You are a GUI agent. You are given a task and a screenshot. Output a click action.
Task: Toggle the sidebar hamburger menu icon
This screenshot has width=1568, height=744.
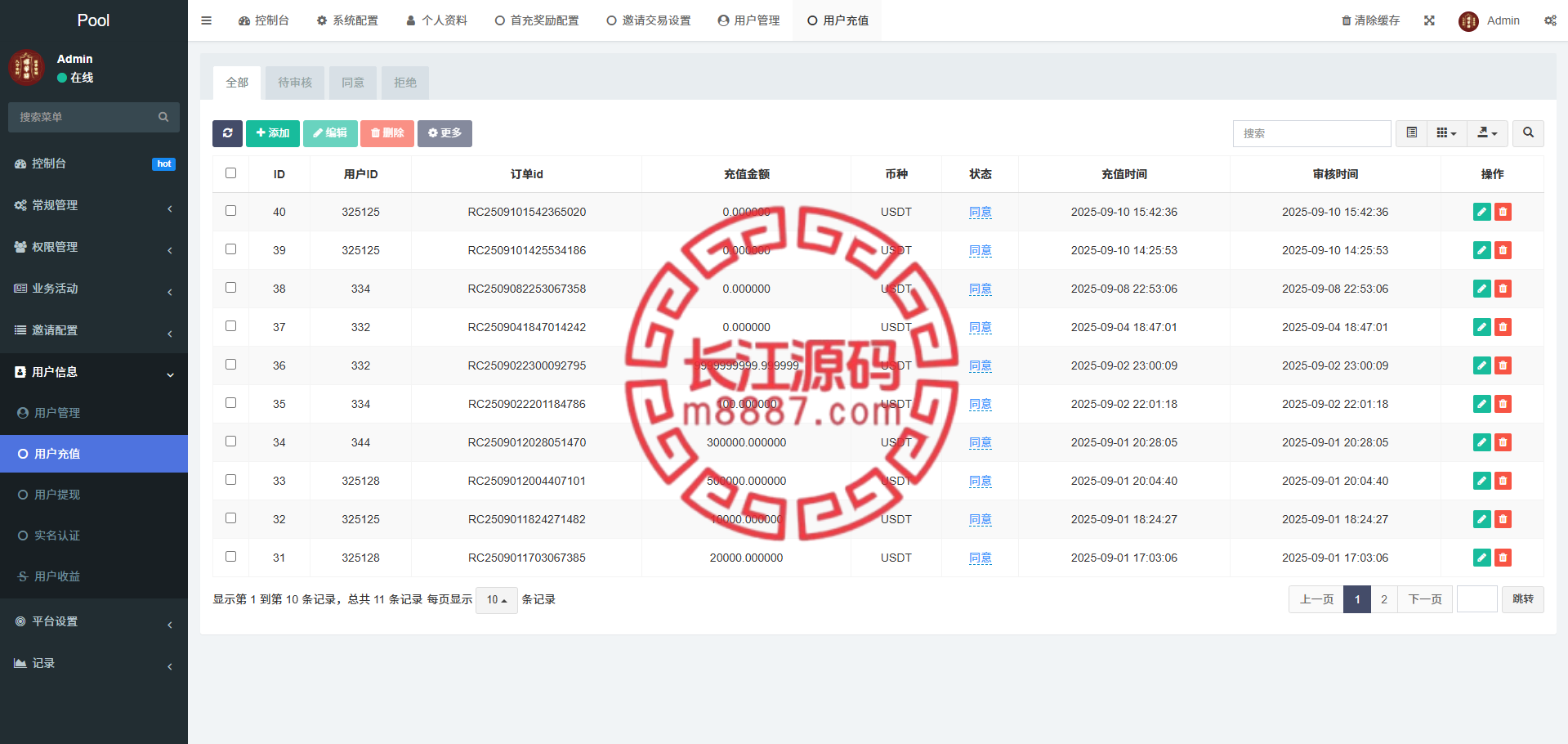206,20
